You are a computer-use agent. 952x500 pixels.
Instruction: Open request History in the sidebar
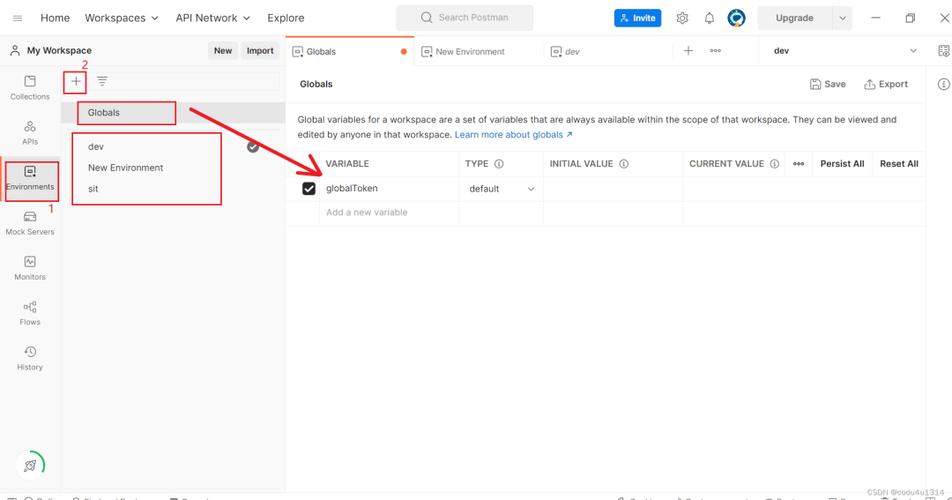[30, 359]
